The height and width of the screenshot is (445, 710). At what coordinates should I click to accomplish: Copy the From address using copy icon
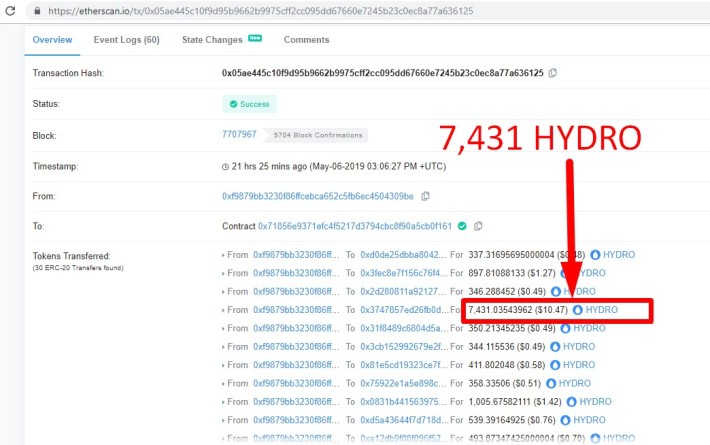click(x=425, y=196)
